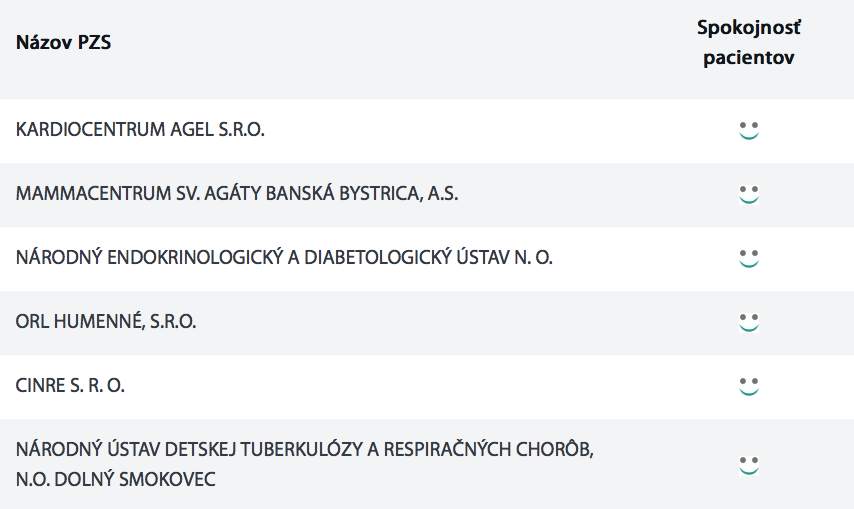854x509 pixels.
Task: Select the Názov PZS column header
Action: (63, 42)
